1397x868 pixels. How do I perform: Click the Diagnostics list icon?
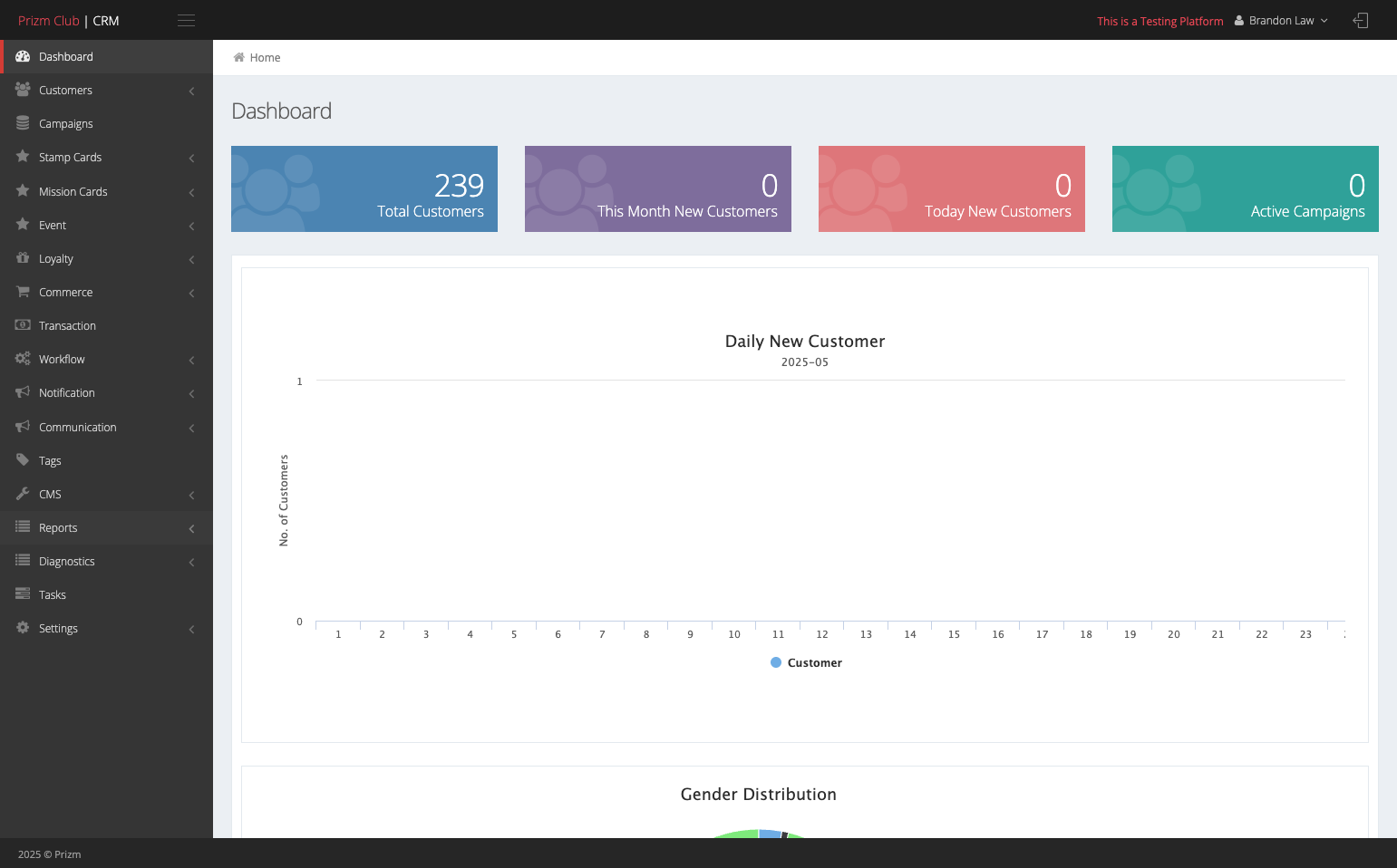point(23,561)
